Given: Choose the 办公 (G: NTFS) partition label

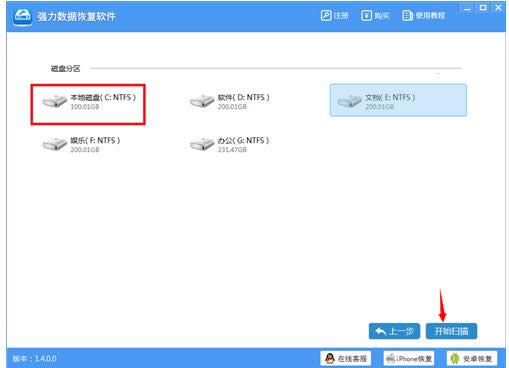Looking at the screenshot, I should [243, 140].
